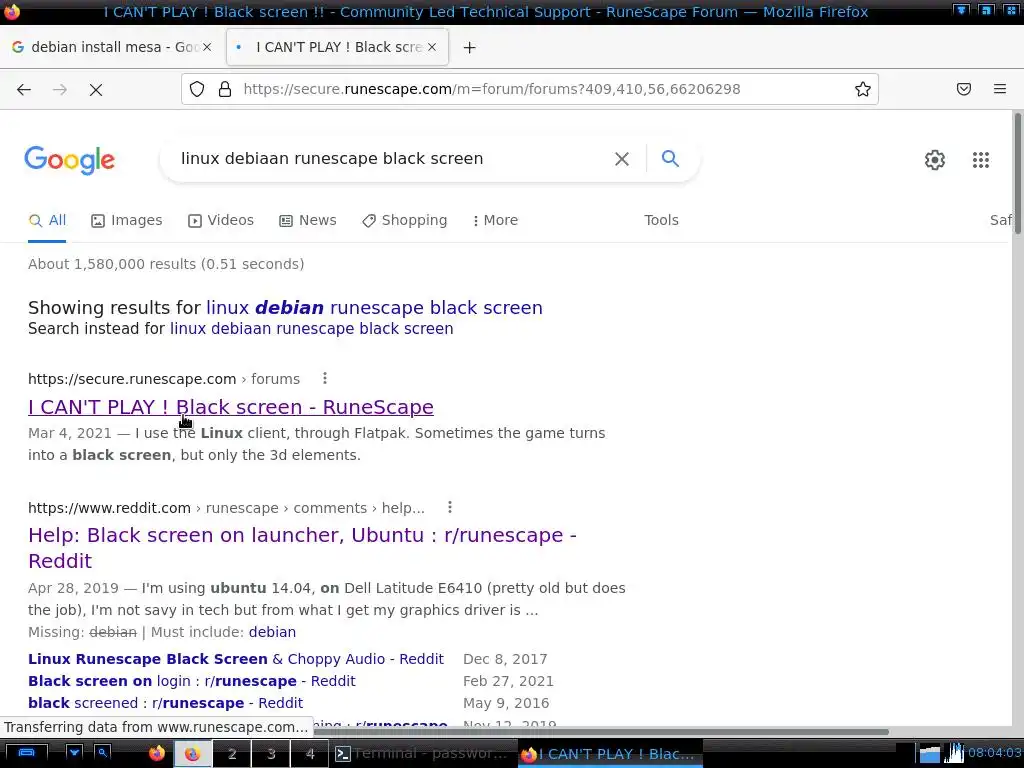Screen dimensions: 1024x768
Task: Click the vertical page scrollbar
Action: (x=1017, y=173)
